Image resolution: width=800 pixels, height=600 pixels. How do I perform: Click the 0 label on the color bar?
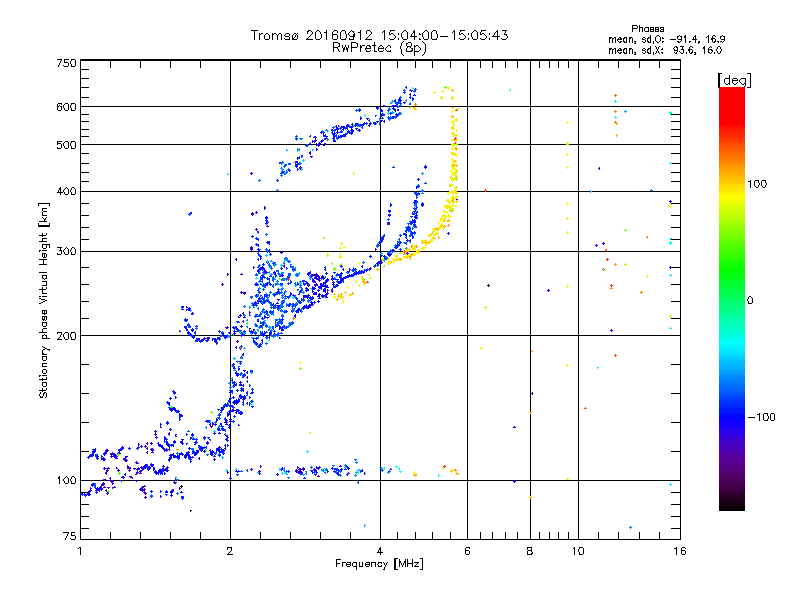click(x=750, y=300)
